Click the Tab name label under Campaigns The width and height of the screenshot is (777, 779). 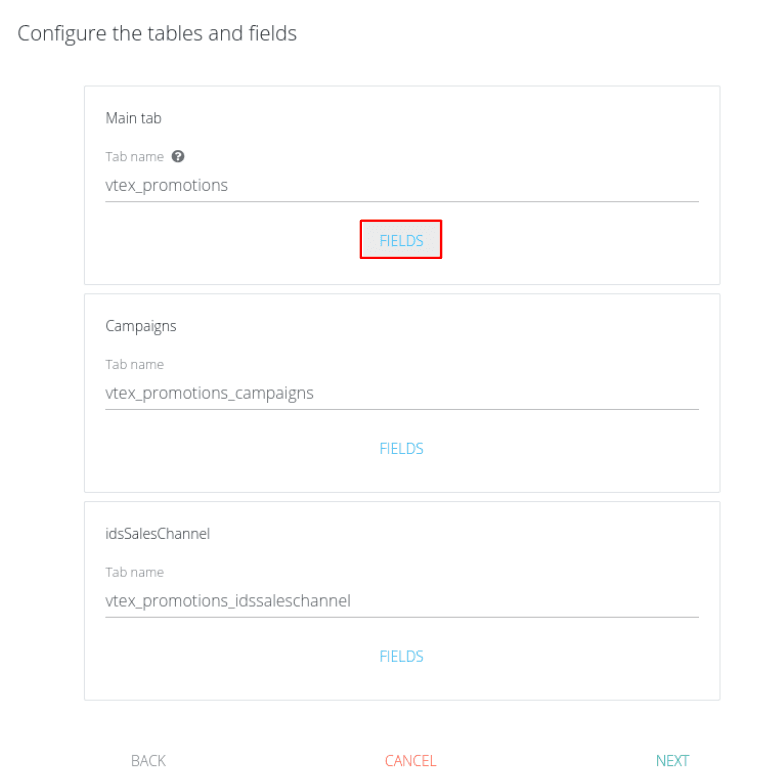134,365
